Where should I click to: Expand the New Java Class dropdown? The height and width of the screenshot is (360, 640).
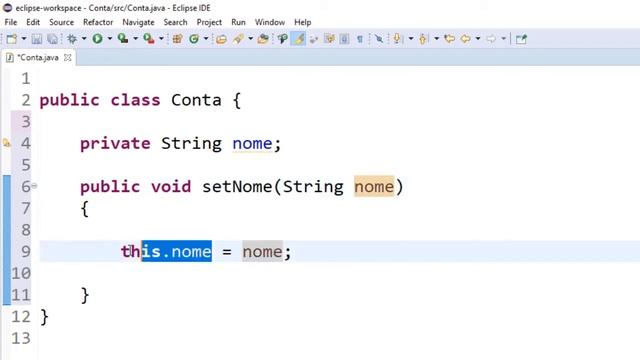tap(206, 39)
